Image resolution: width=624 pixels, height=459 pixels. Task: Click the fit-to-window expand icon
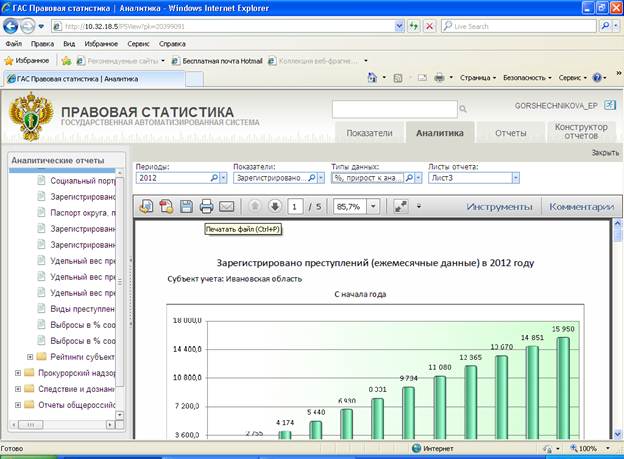coord(401,206)
